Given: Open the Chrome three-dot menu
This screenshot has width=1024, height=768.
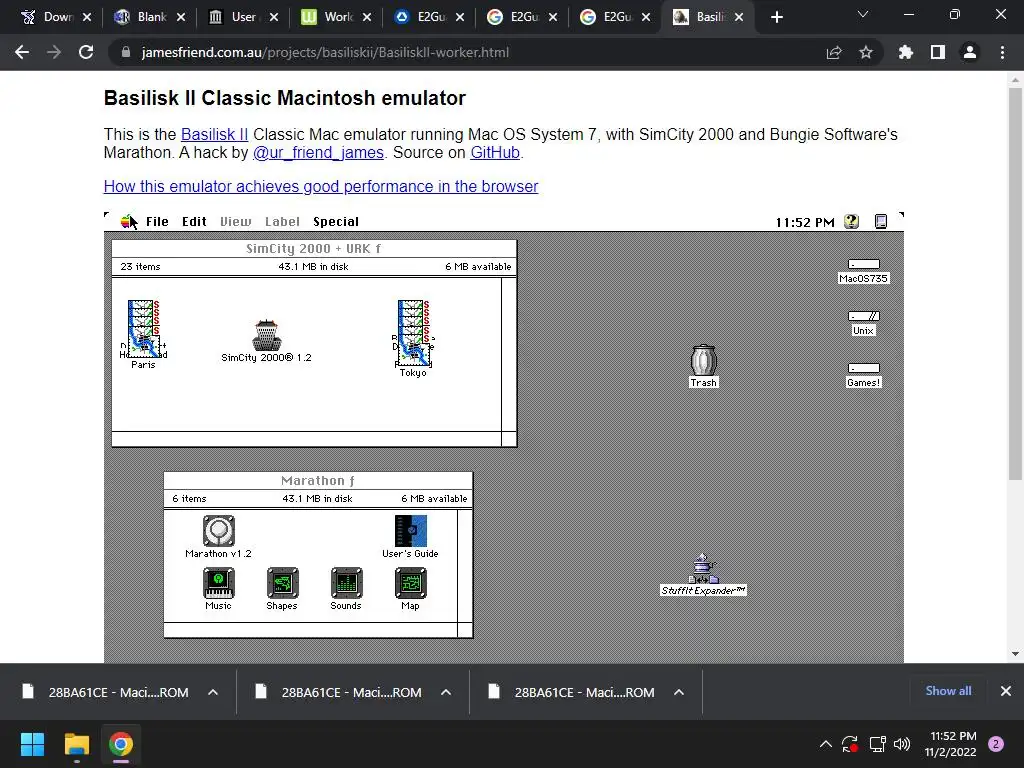Looking at the screenshot, I should click(1002, 52).
